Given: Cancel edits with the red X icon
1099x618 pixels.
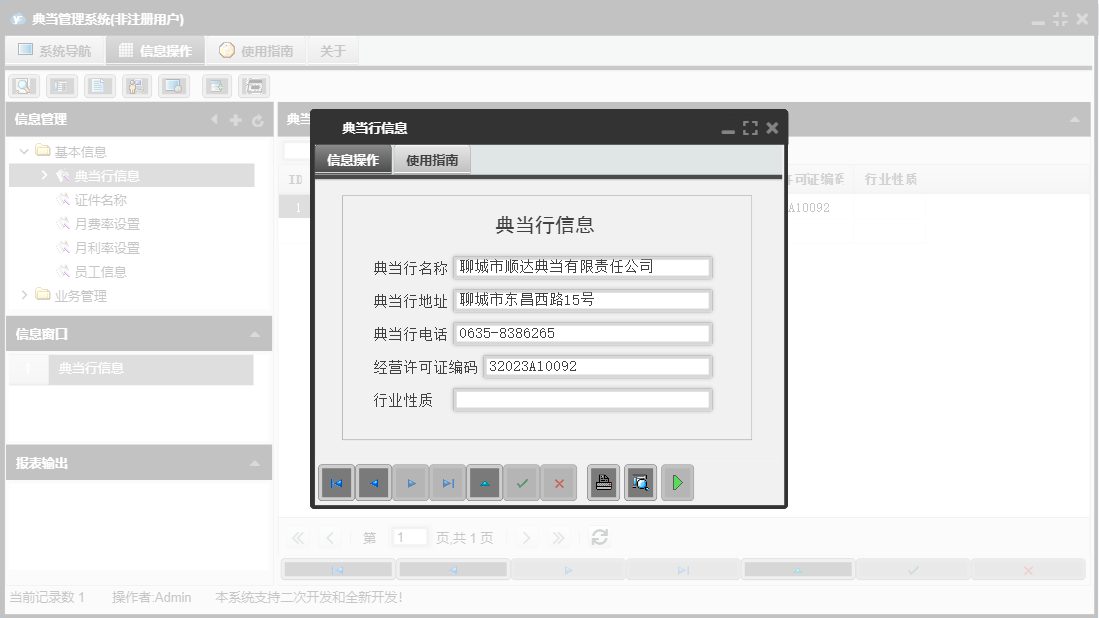Looking at the screenshot, I should tap(559, 483).
